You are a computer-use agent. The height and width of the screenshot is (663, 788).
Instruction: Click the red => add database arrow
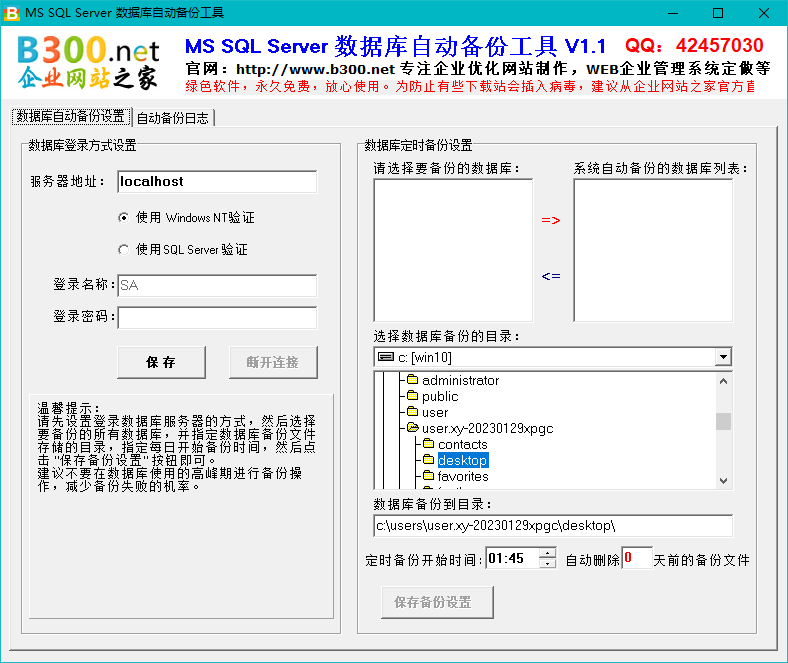551,220
